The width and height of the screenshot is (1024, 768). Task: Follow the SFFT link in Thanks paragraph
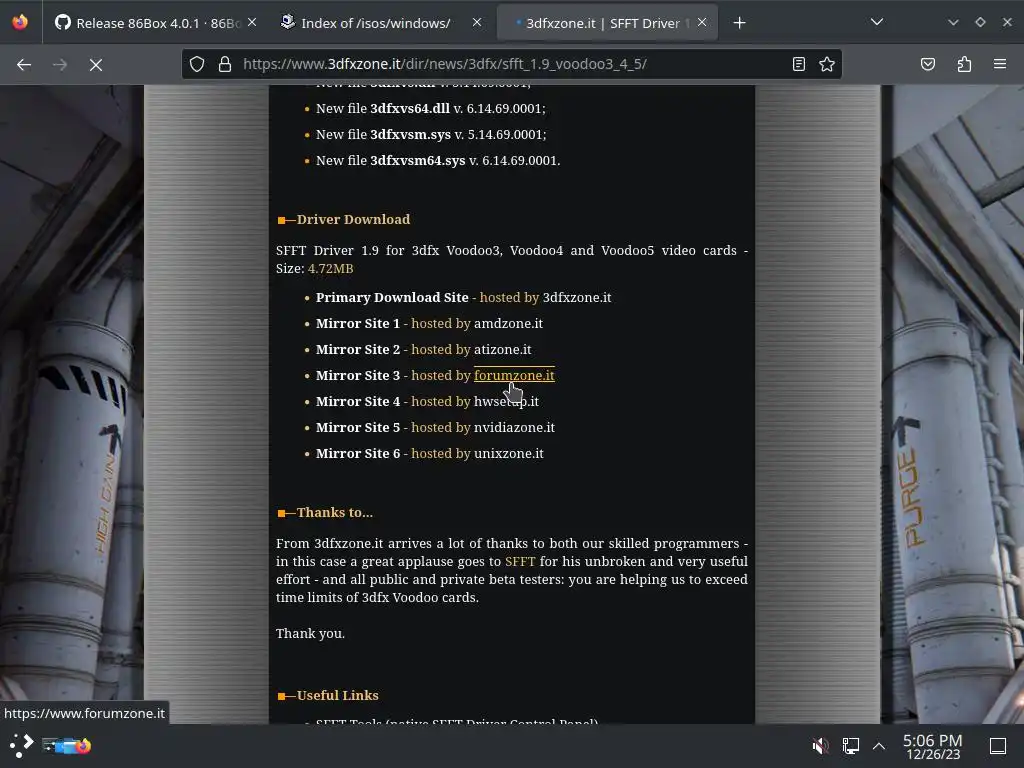tap(520, 562)
